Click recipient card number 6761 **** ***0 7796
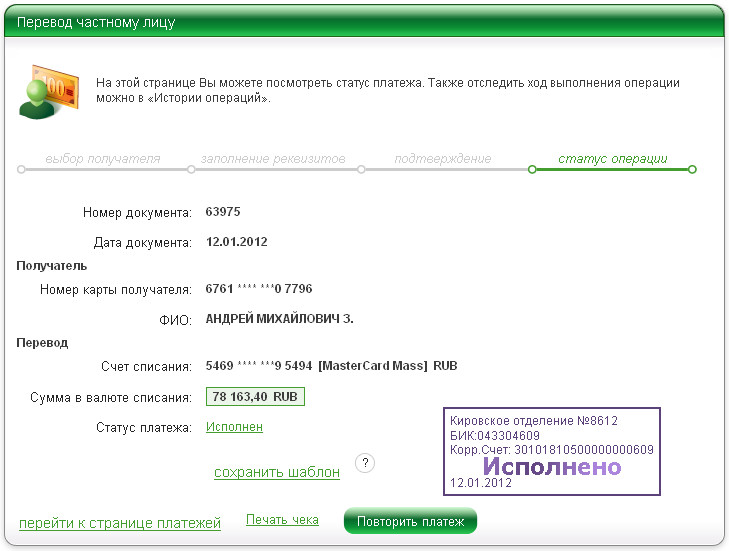729x551 pixels. [259, 289]
